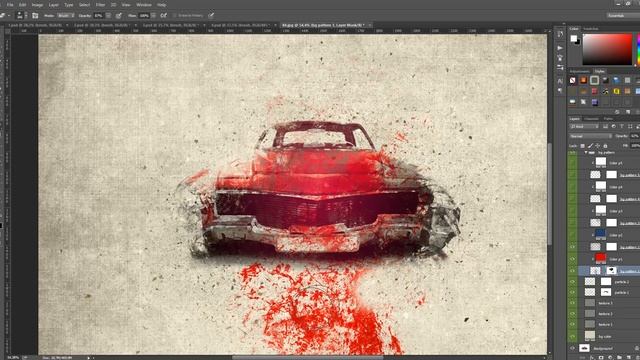Add layer mask icon
This screenshot has width=640, height=360.
601,358
